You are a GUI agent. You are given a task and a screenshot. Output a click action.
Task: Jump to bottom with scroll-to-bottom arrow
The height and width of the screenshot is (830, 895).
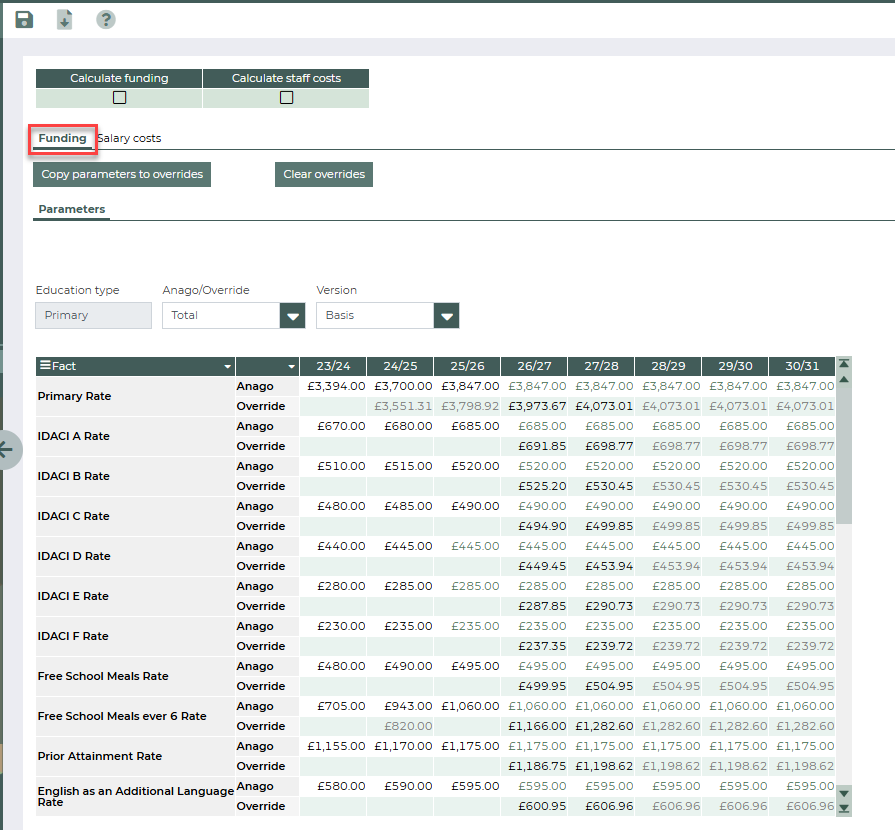coord(844,807)
